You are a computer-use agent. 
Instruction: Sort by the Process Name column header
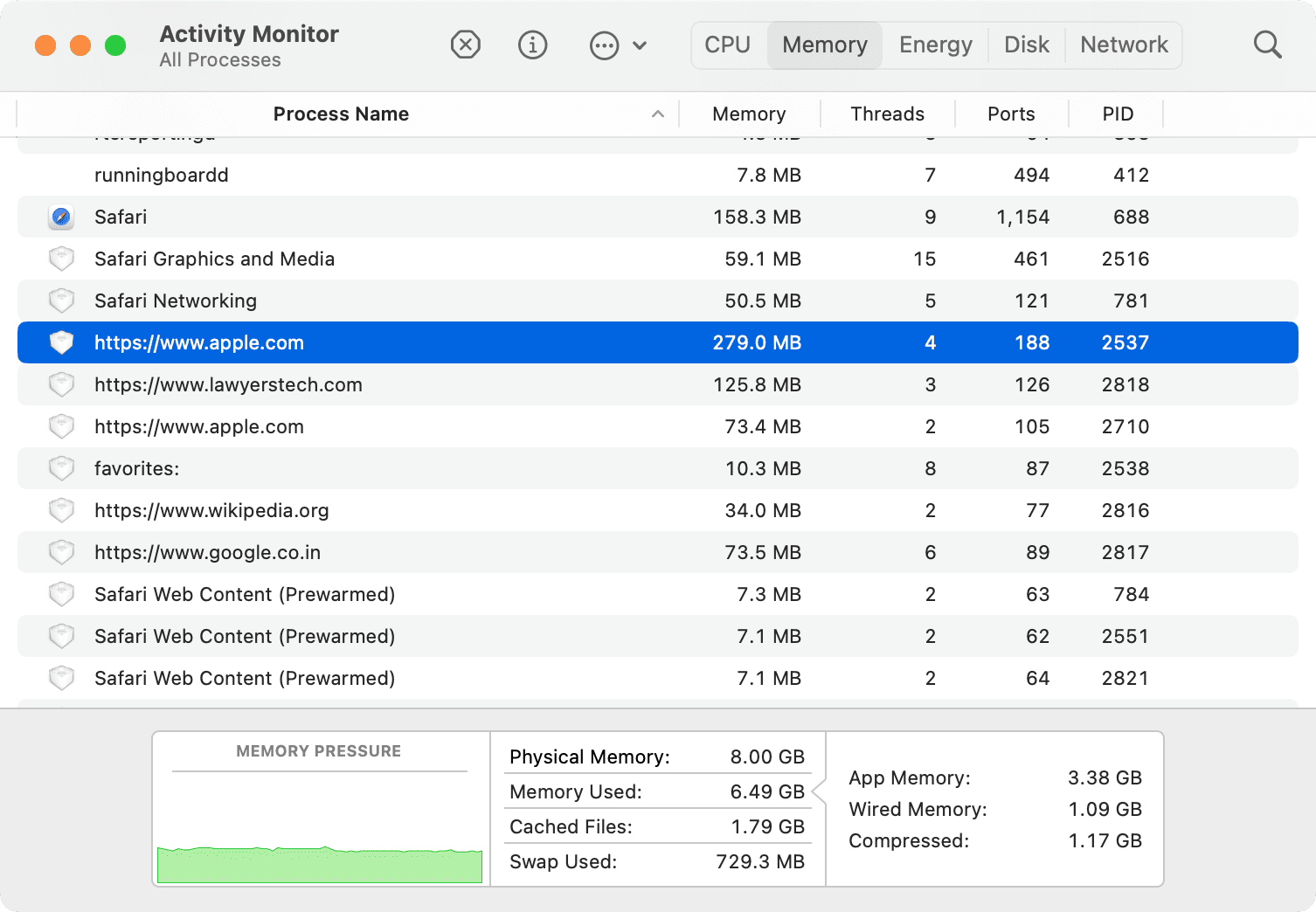click(341, 114)
